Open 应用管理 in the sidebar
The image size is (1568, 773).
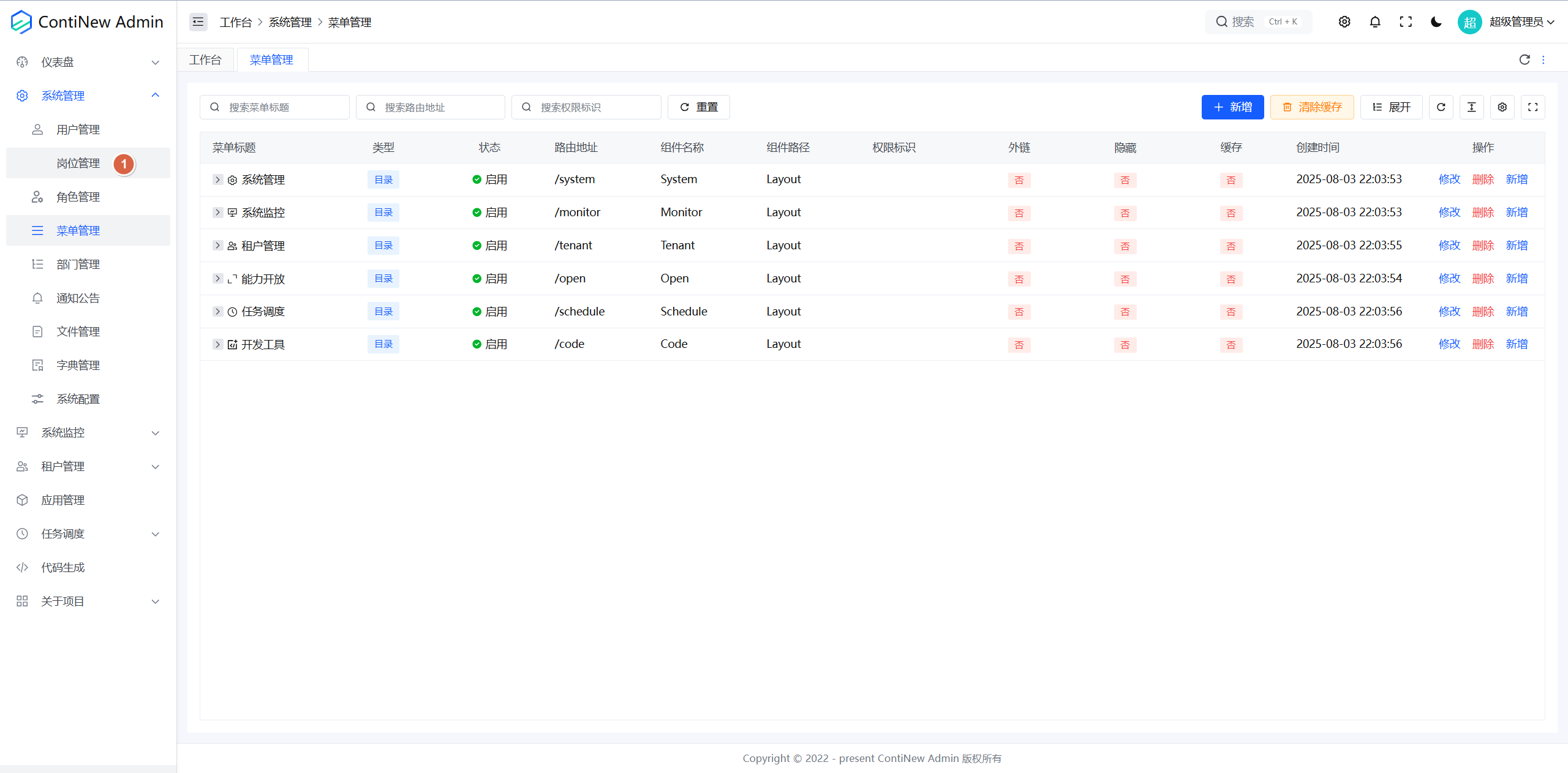tap(88, 500)
